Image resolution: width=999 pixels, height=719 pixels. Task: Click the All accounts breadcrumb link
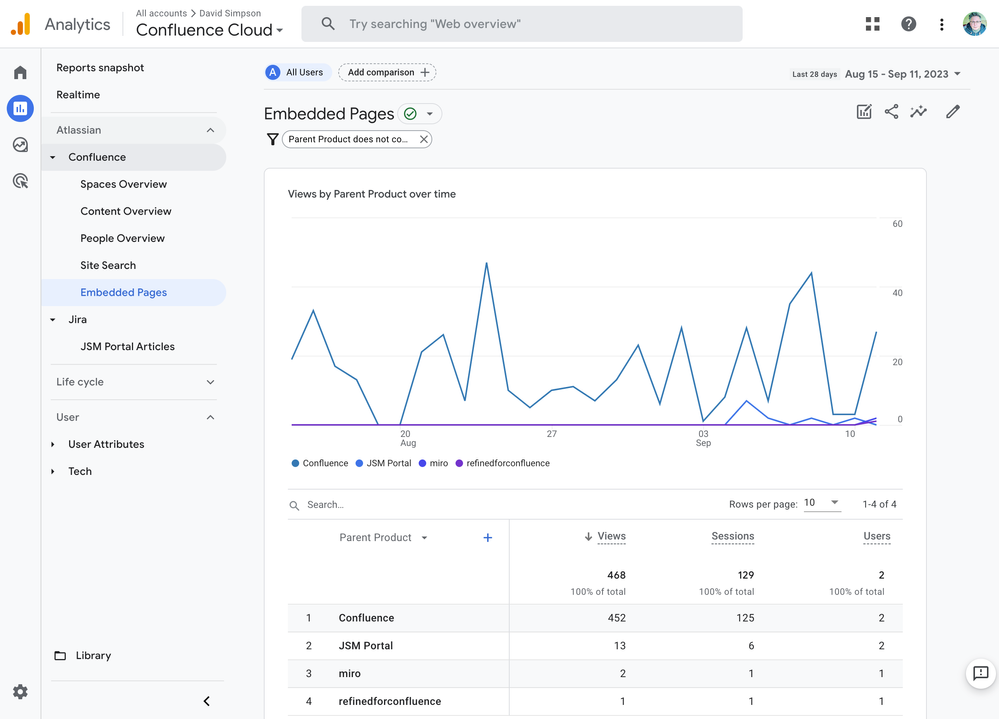(161, 13)
